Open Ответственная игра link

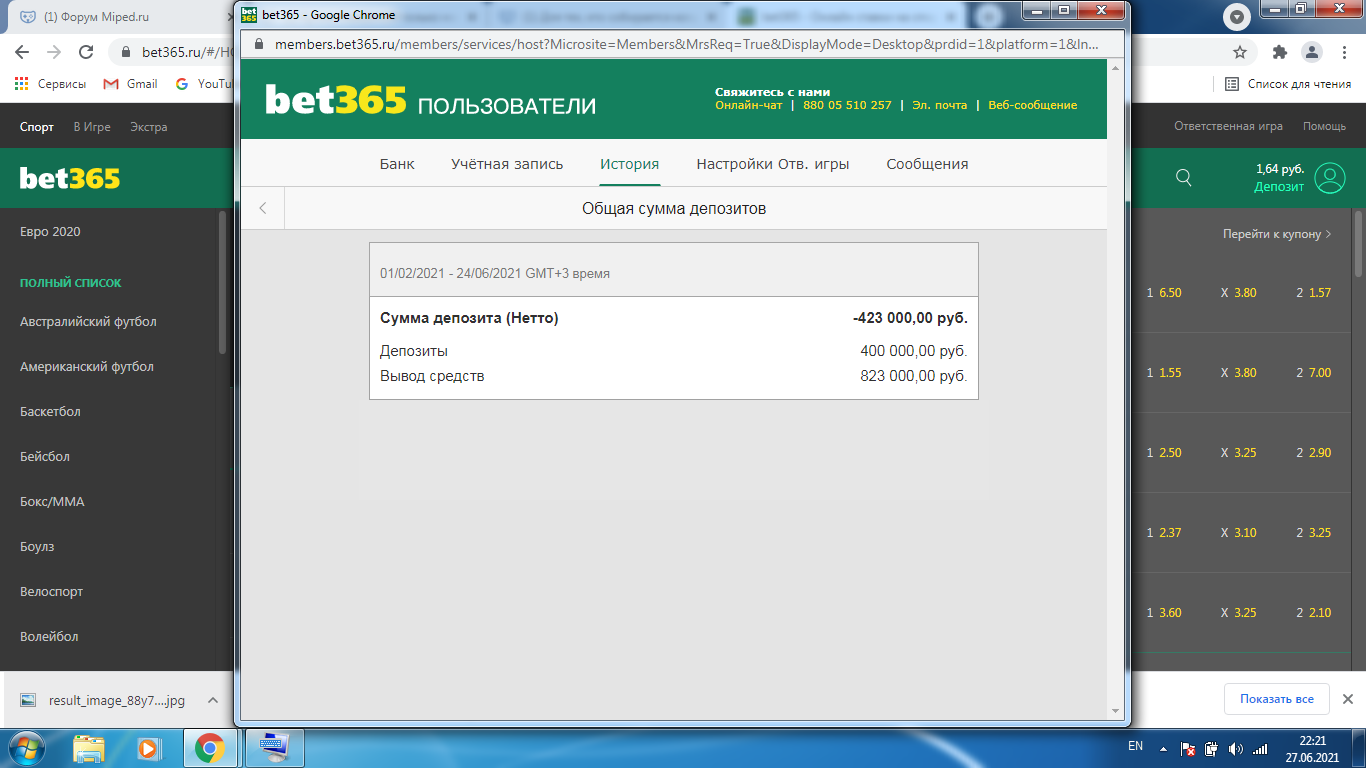click(x=1228, y=127)
